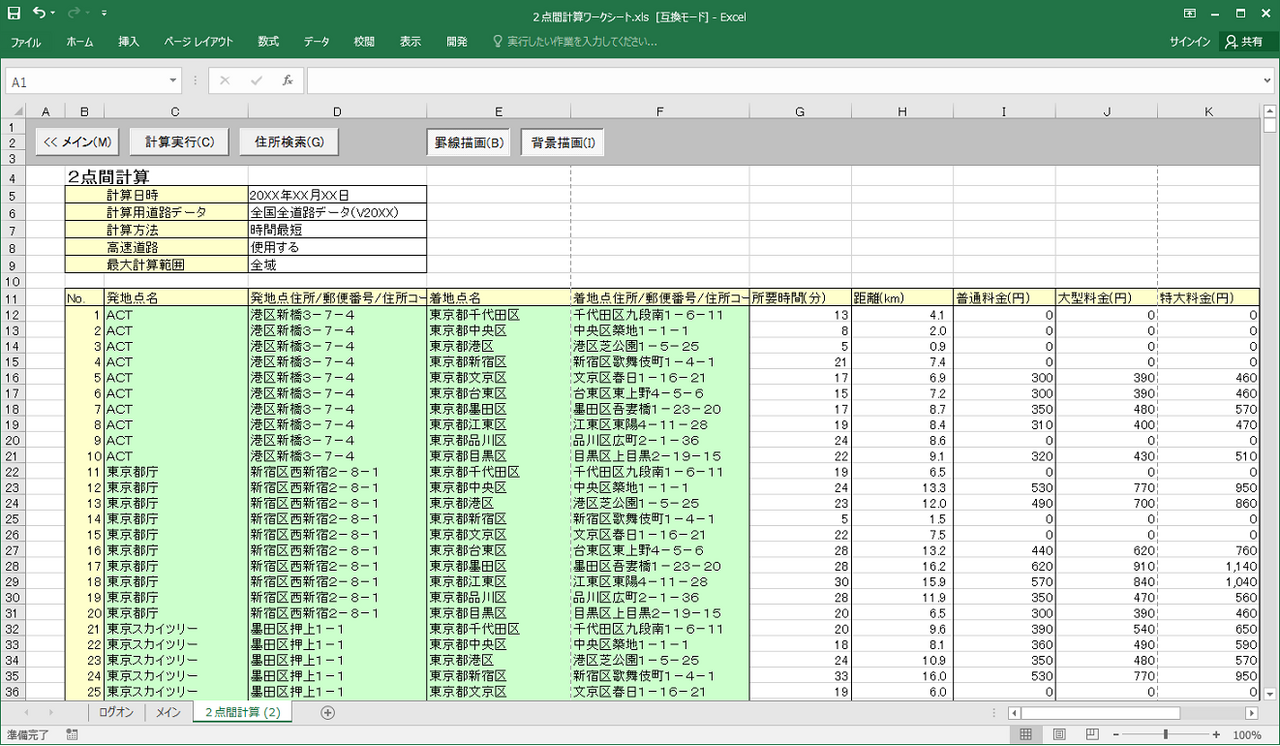The width and height of the screenshot is (1280, 746).
Task: Click the Tell Me search box with lightbulb
Action: point(575,42)
